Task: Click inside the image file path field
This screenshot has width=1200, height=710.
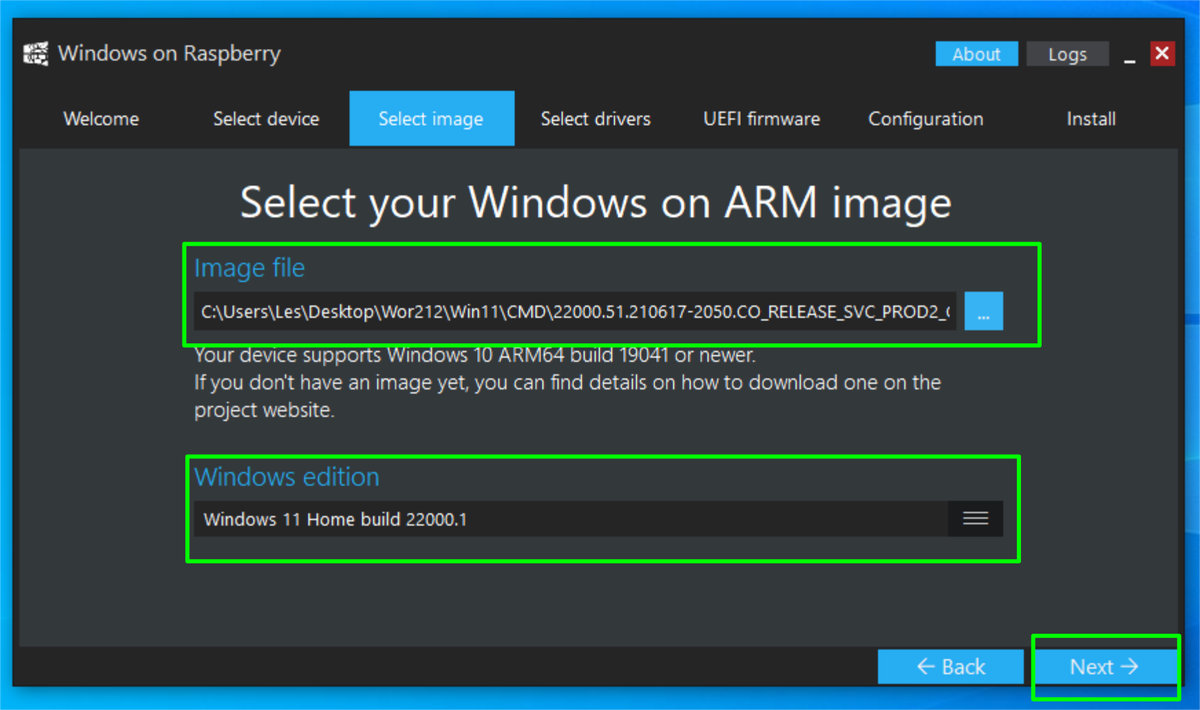Action: 570,311
